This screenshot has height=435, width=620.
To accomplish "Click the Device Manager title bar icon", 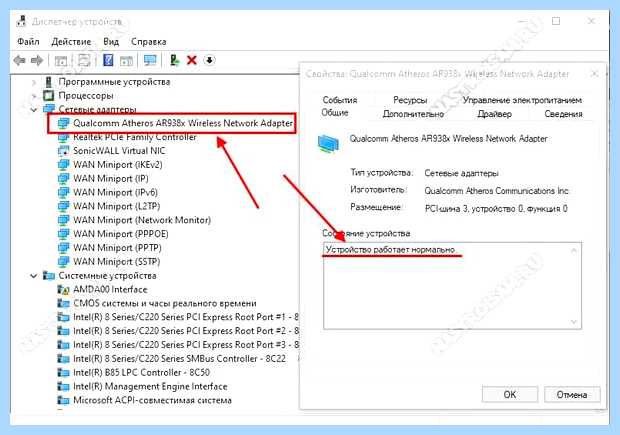I will click(21, 21).
